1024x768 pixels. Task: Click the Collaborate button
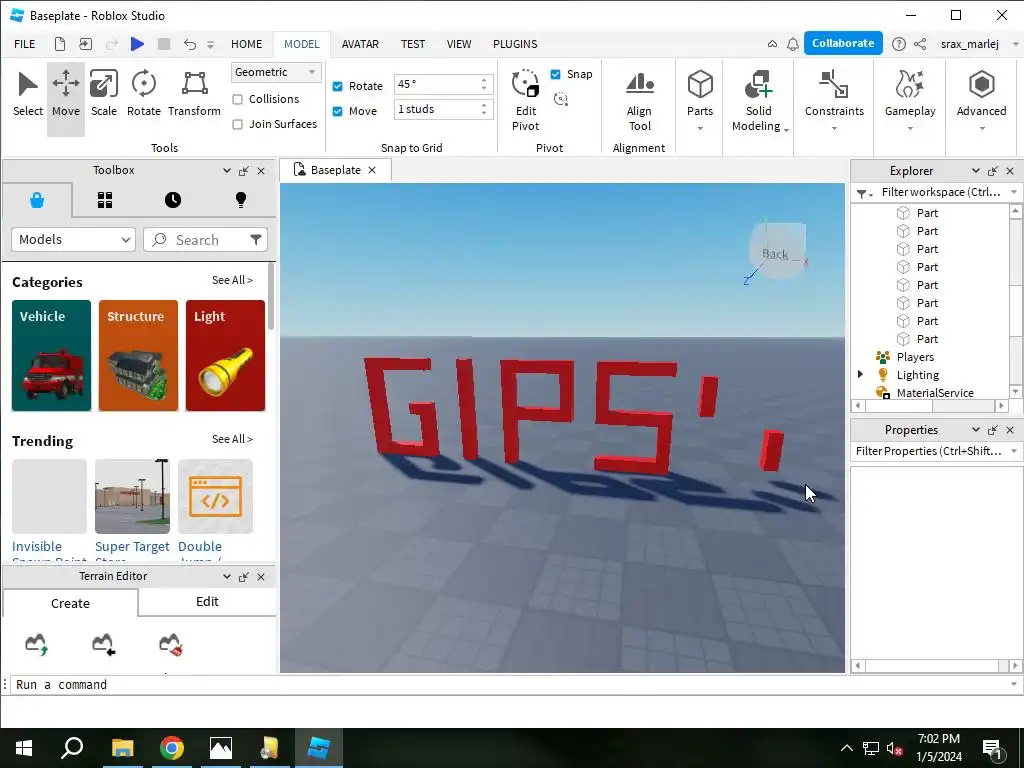click(x=843, y=43)
